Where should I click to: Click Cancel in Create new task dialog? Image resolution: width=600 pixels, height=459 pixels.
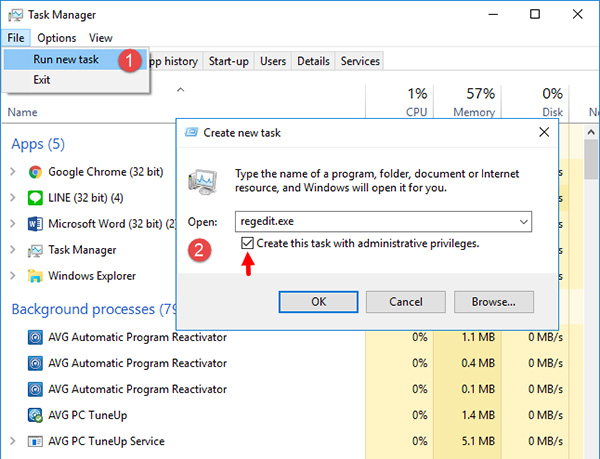pos(406,302)
